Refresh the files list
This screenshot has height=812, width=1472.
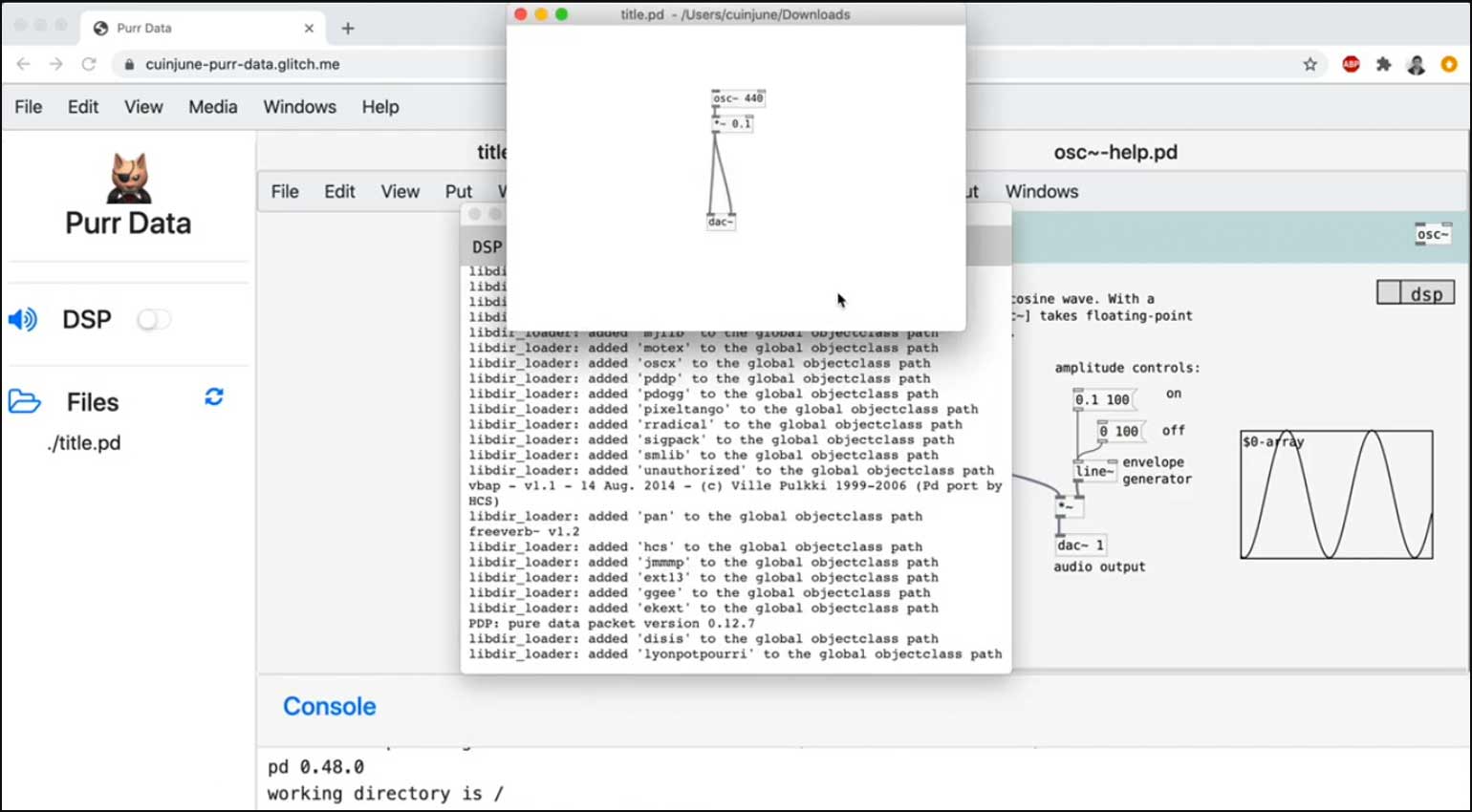coord(214,396)
